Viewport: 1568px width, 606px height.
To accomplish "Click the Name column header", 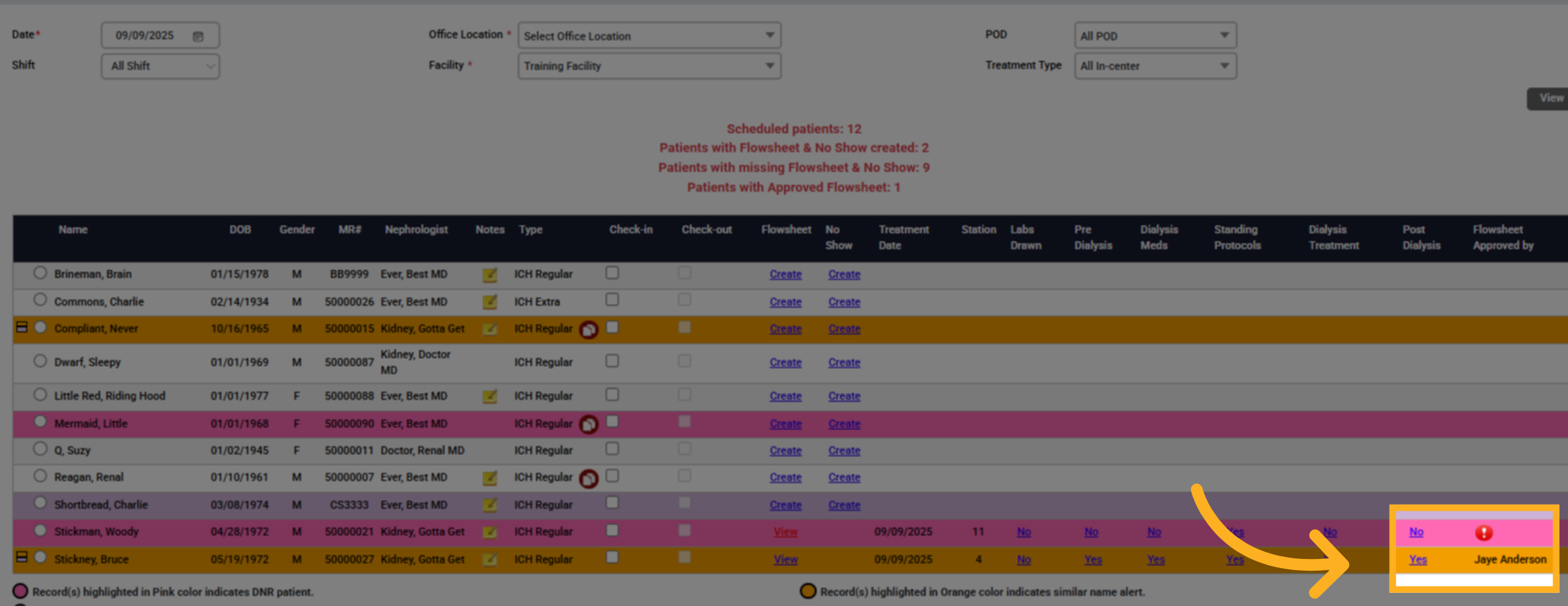I will [73, 229].
